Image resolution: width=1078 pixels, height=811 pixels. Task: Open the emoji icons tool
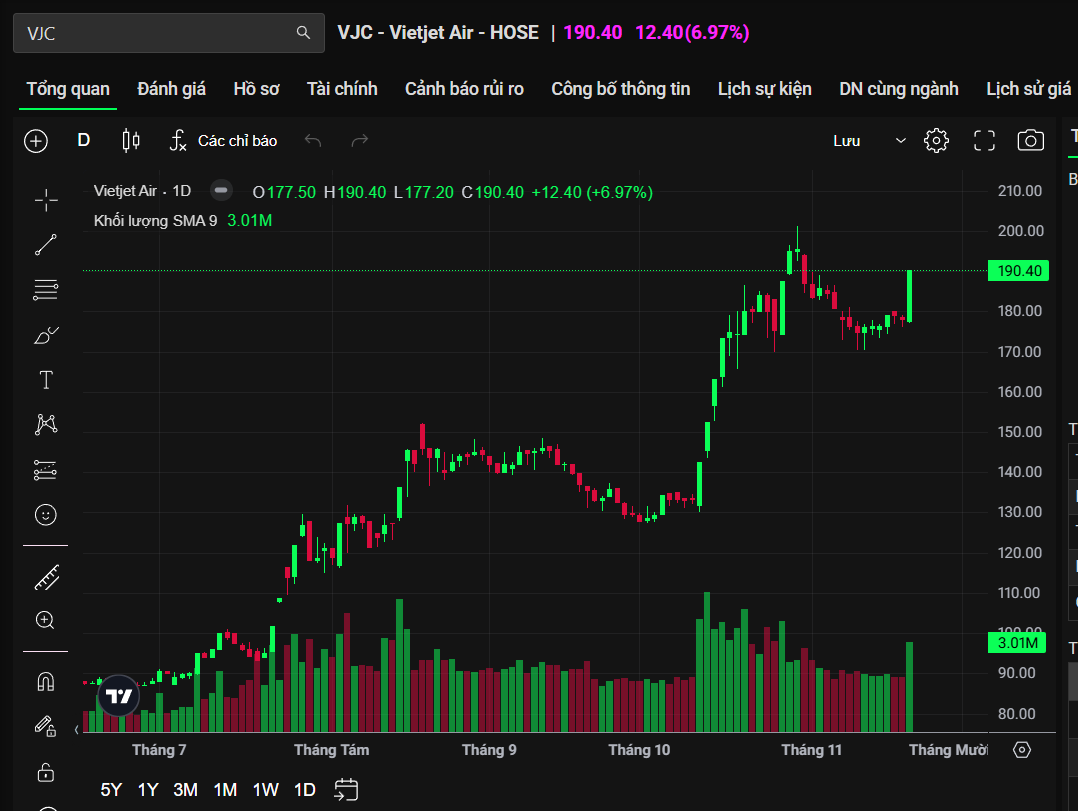[x=46, y=515]
